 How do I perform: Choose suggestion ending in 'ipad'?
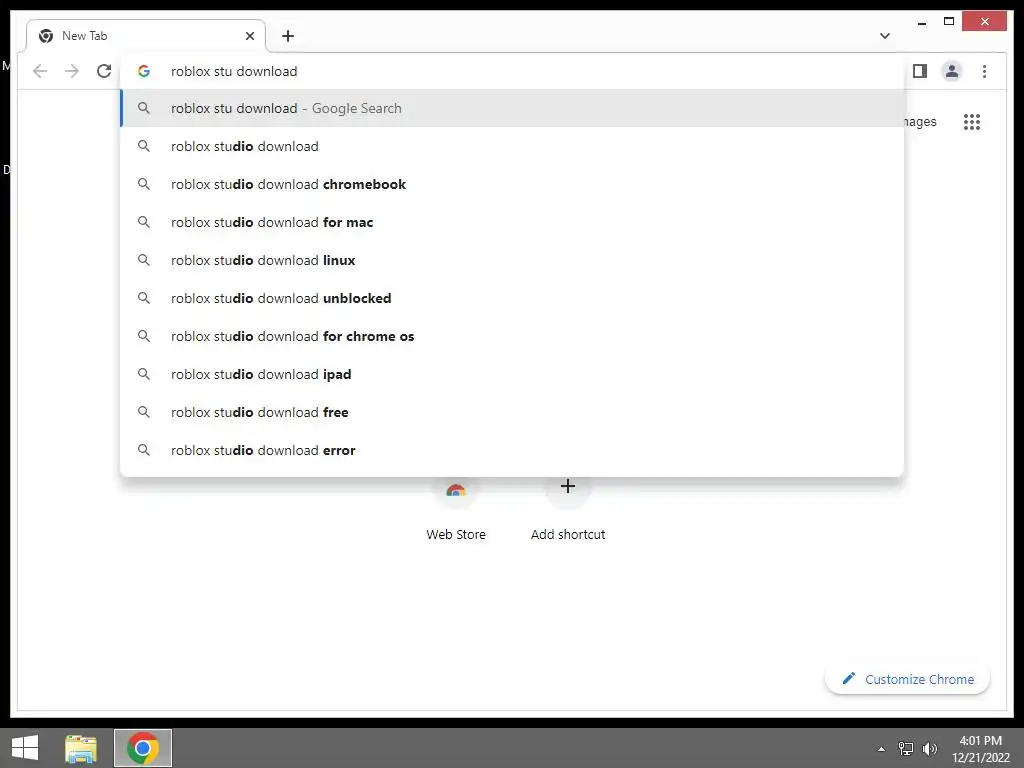tap(513, 374)
